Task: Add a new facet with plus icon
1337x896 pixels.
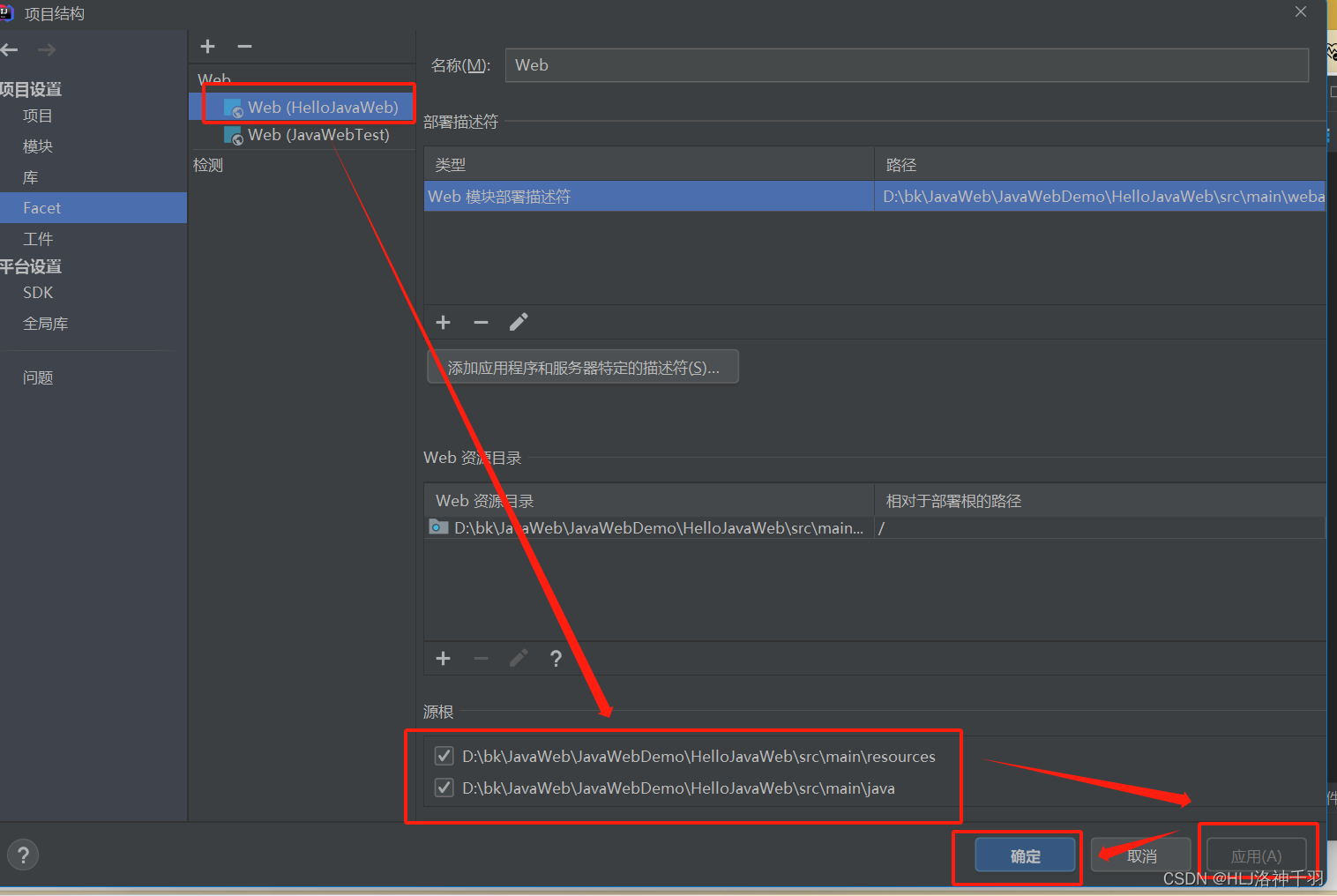Action: 208,46
